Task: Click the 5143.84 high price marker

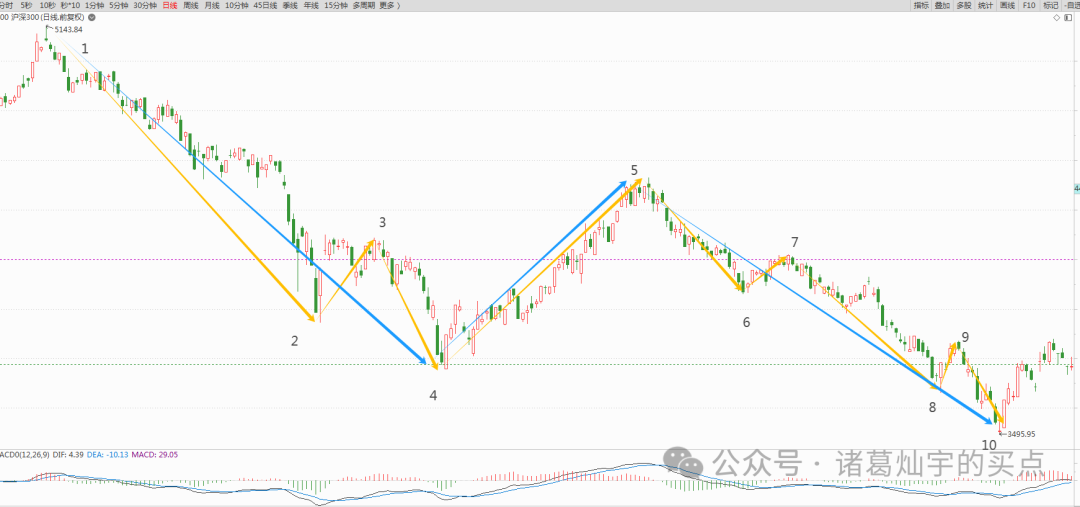Action: tap(68, 30)
